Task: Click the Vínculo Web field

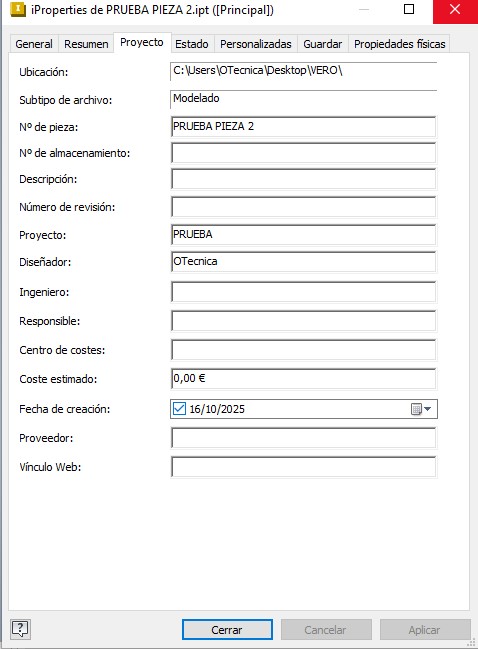Action: click(x=303, y=467)
